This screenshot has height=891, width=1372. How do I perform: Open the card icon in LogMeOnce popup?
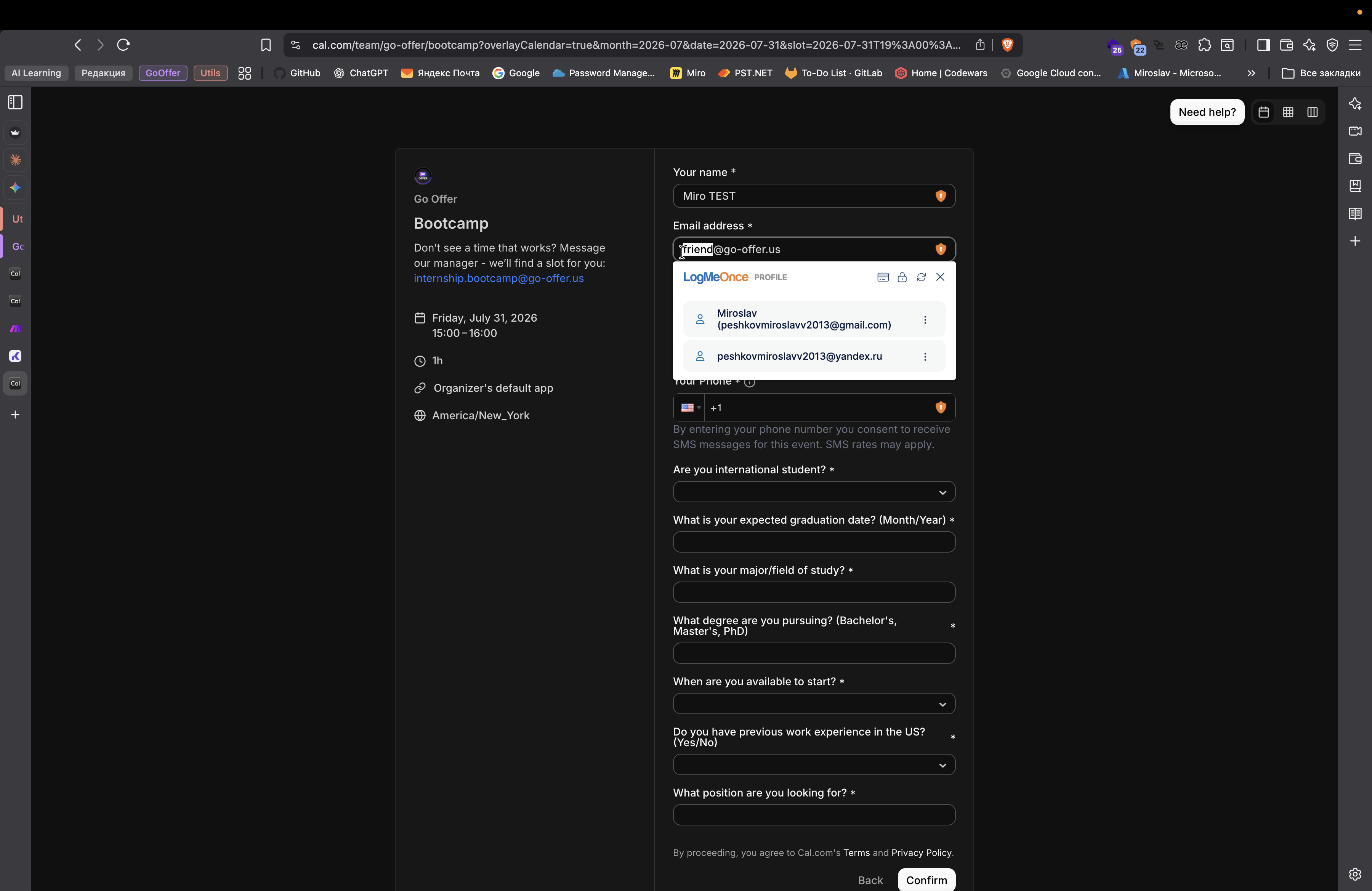click(883, 277)
